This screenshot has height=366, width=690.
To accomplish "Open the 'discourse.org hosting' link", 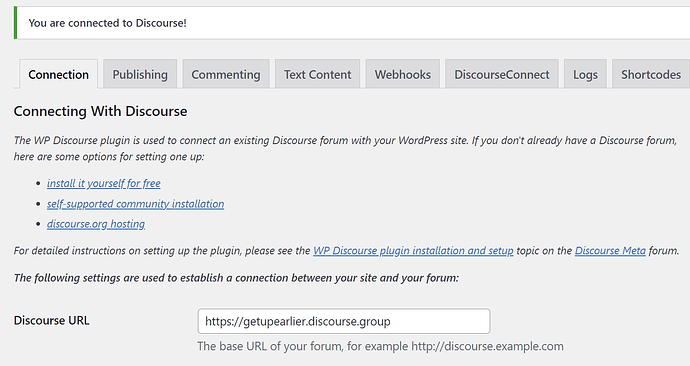I will point(96,224).
